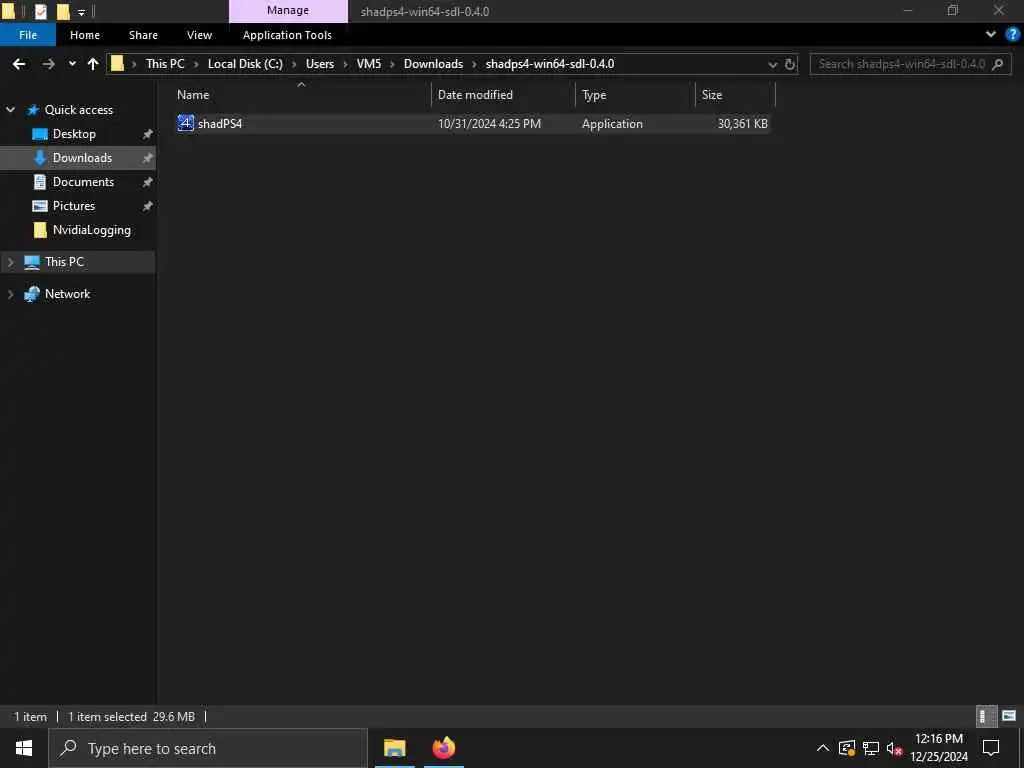Click This PC in address breadcrumb

tap(165, 64)
